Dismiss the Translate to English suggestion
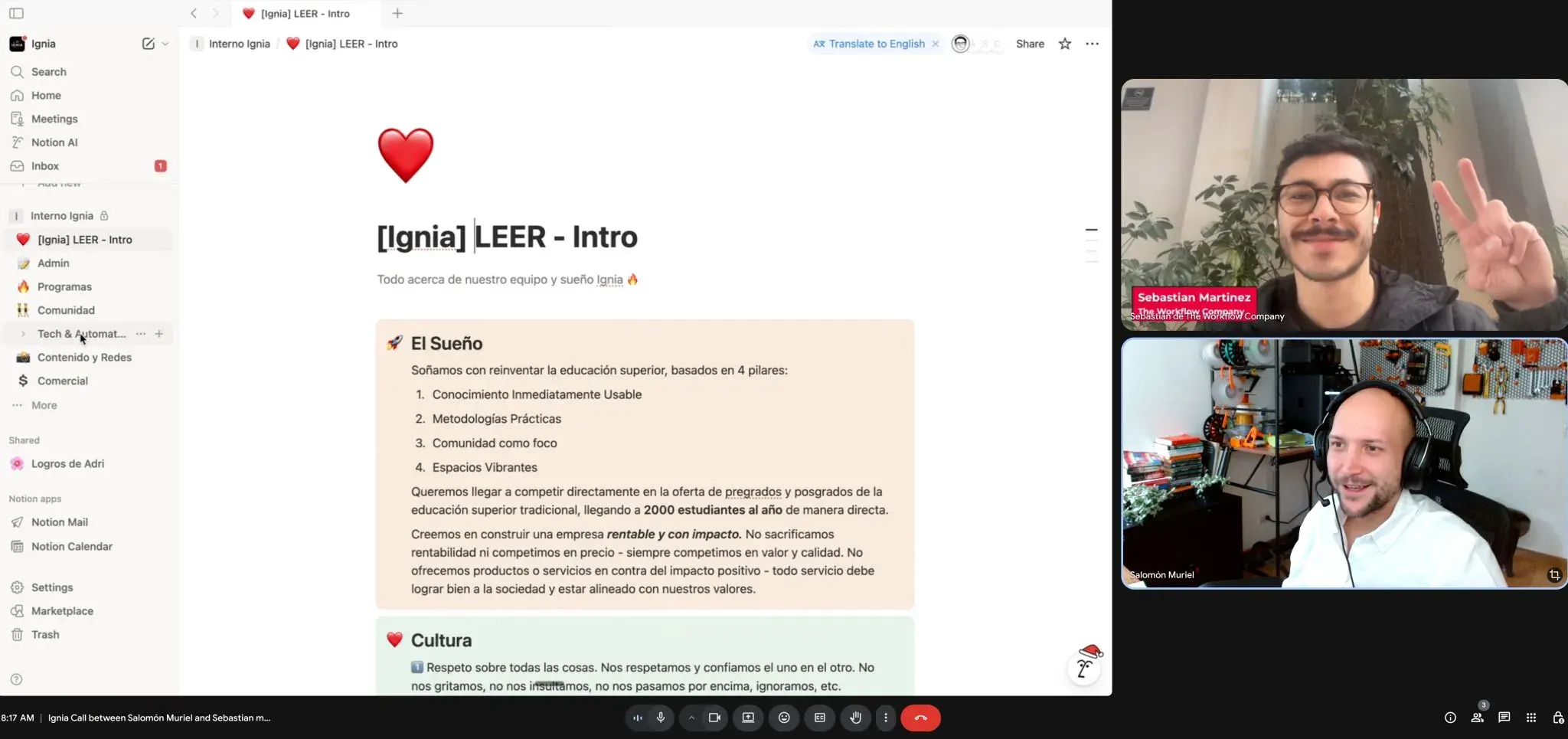 [935, 44]
